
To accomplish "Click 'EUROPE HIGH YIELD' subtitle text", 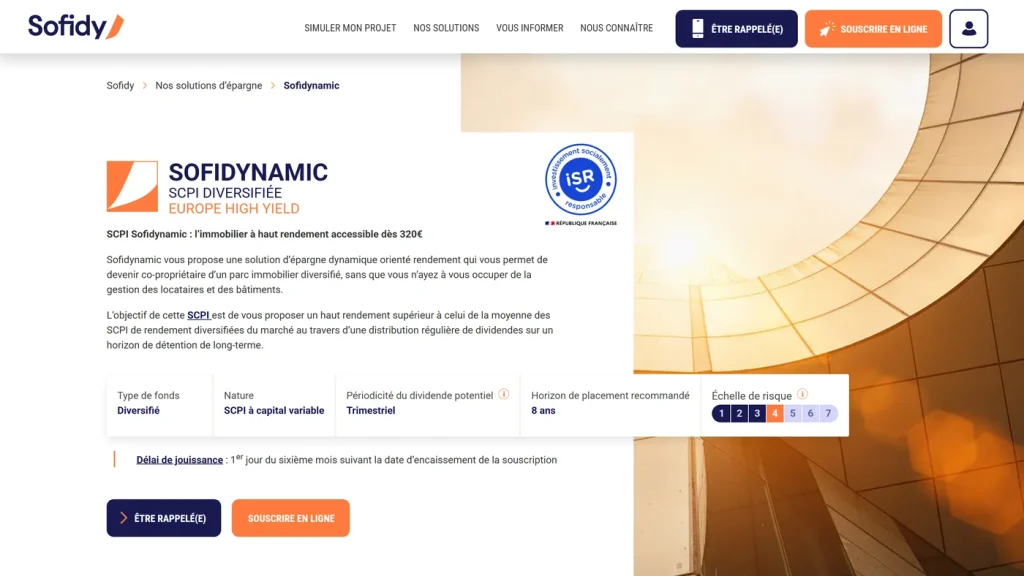I will (x=234, y=209).
